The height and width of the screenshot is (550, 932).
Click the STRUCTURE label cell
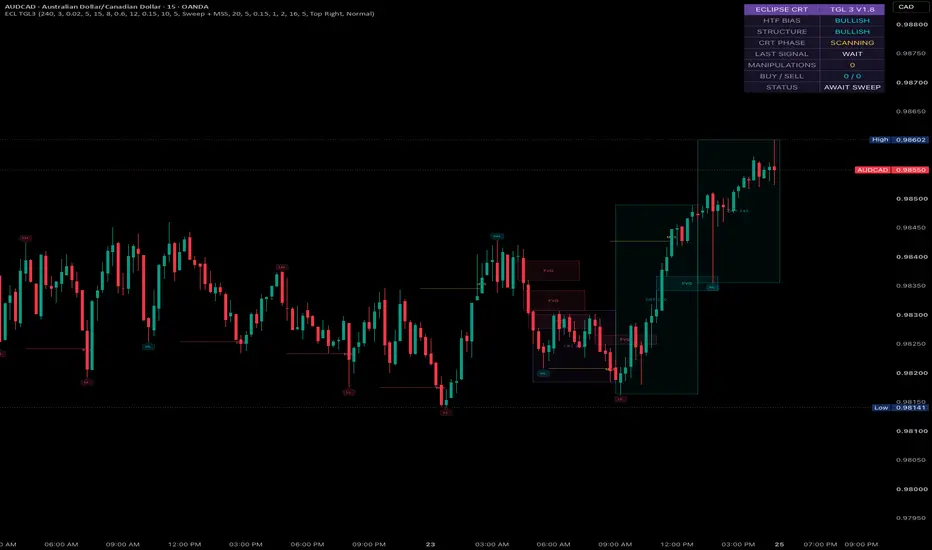pyautogui.click(x=781, y=32)
